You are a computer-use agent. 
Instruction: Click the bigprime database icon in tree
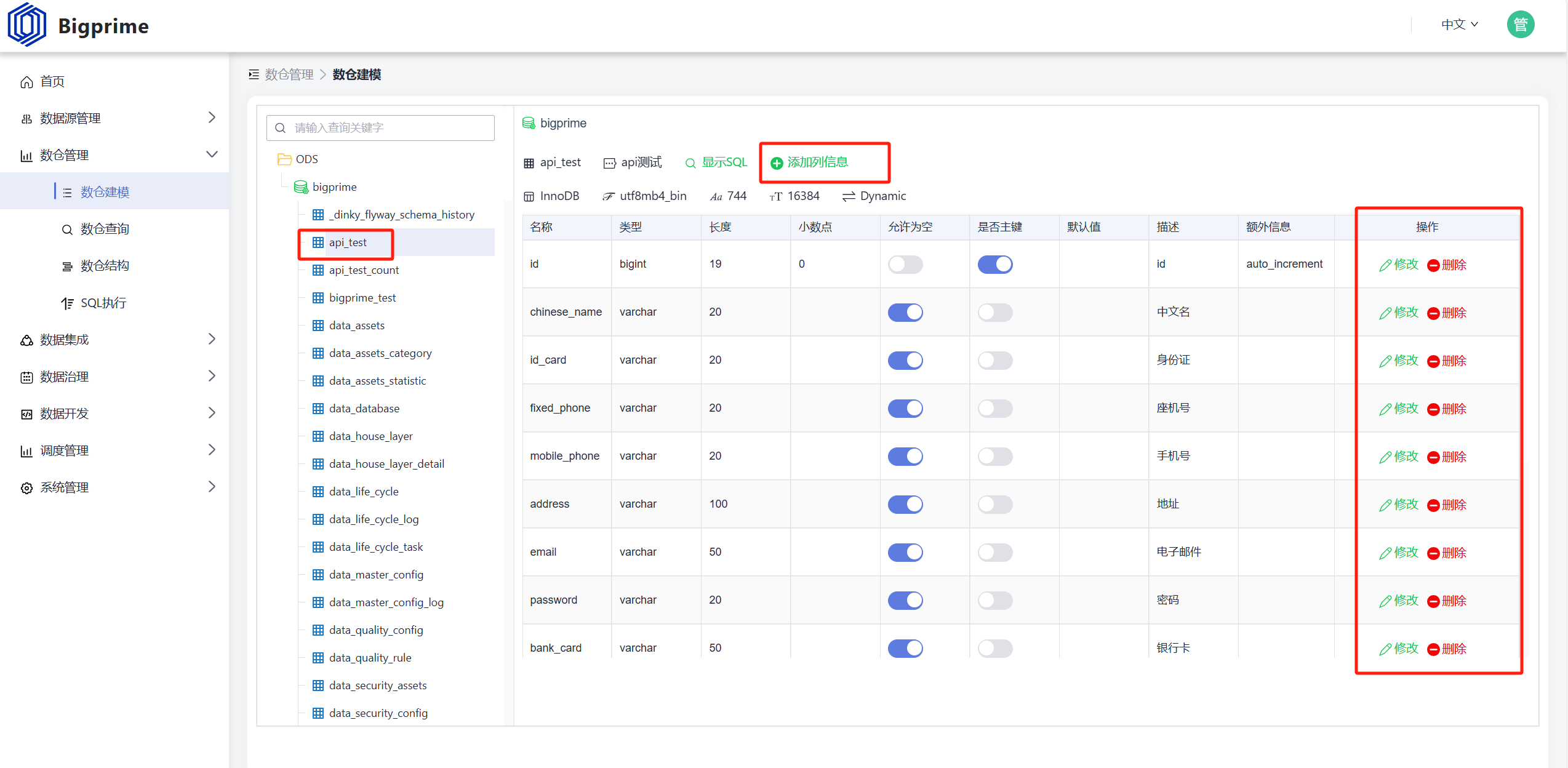point(301,187)
